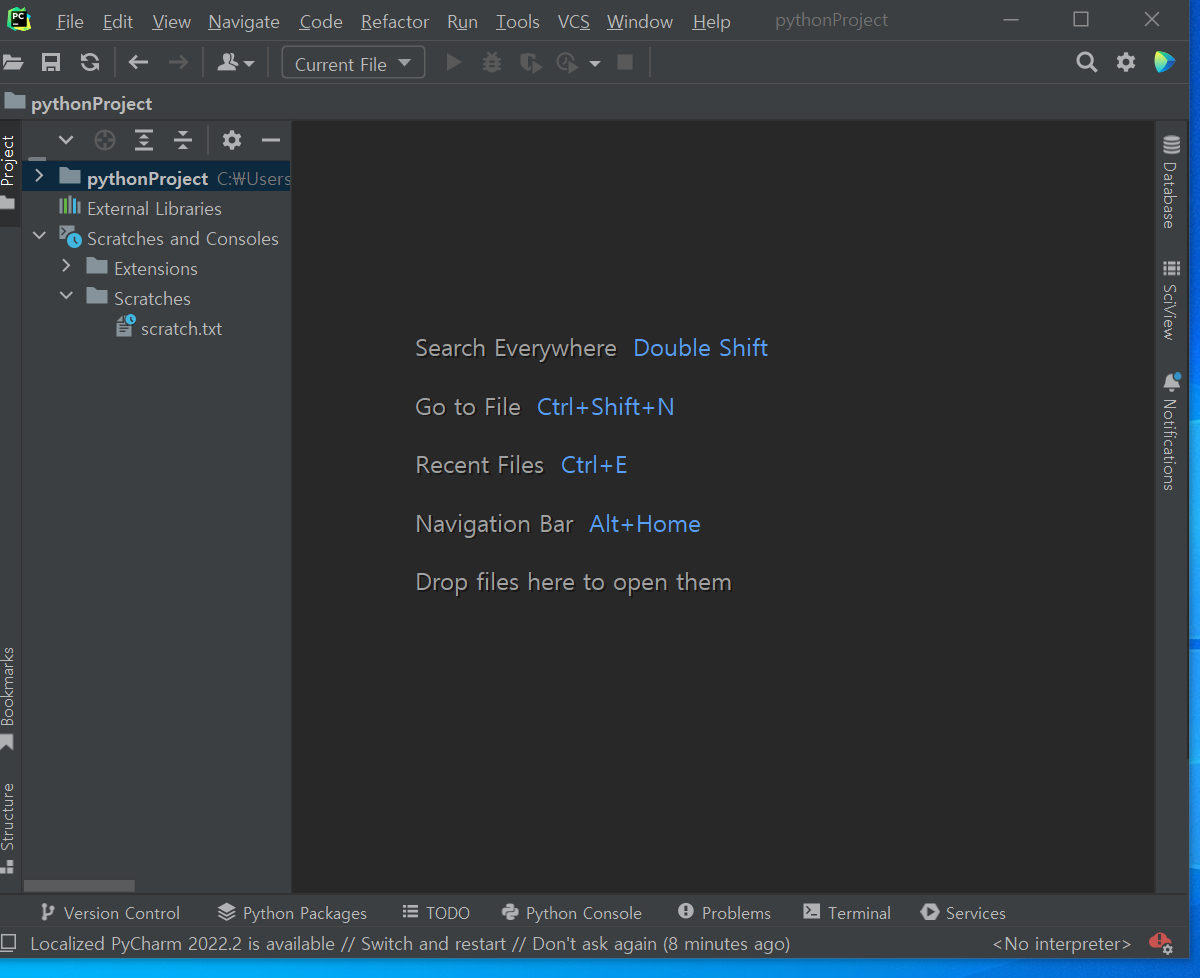This screenshot has width=1200, height=978.
Task: Open the profiler dropdown arrow in toolbar
Action: (595, 64)
